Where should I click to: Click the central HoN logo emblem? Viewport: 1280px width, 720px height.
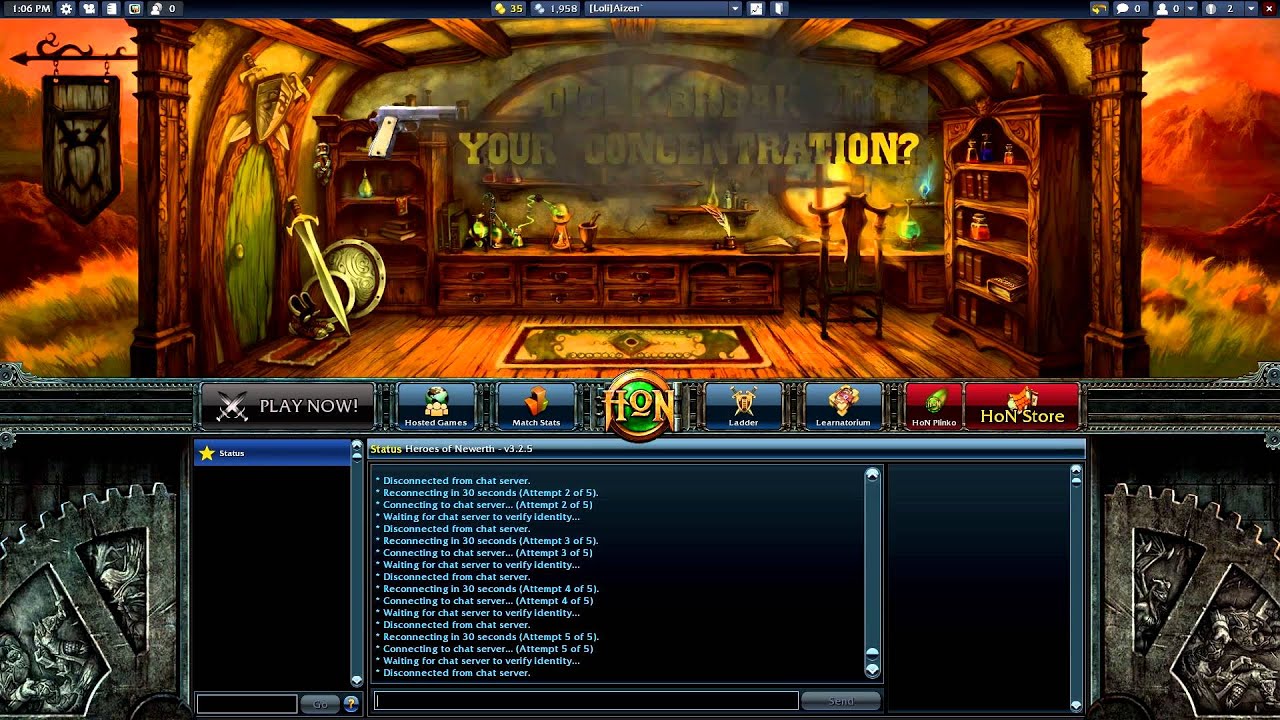coord(640,404)
